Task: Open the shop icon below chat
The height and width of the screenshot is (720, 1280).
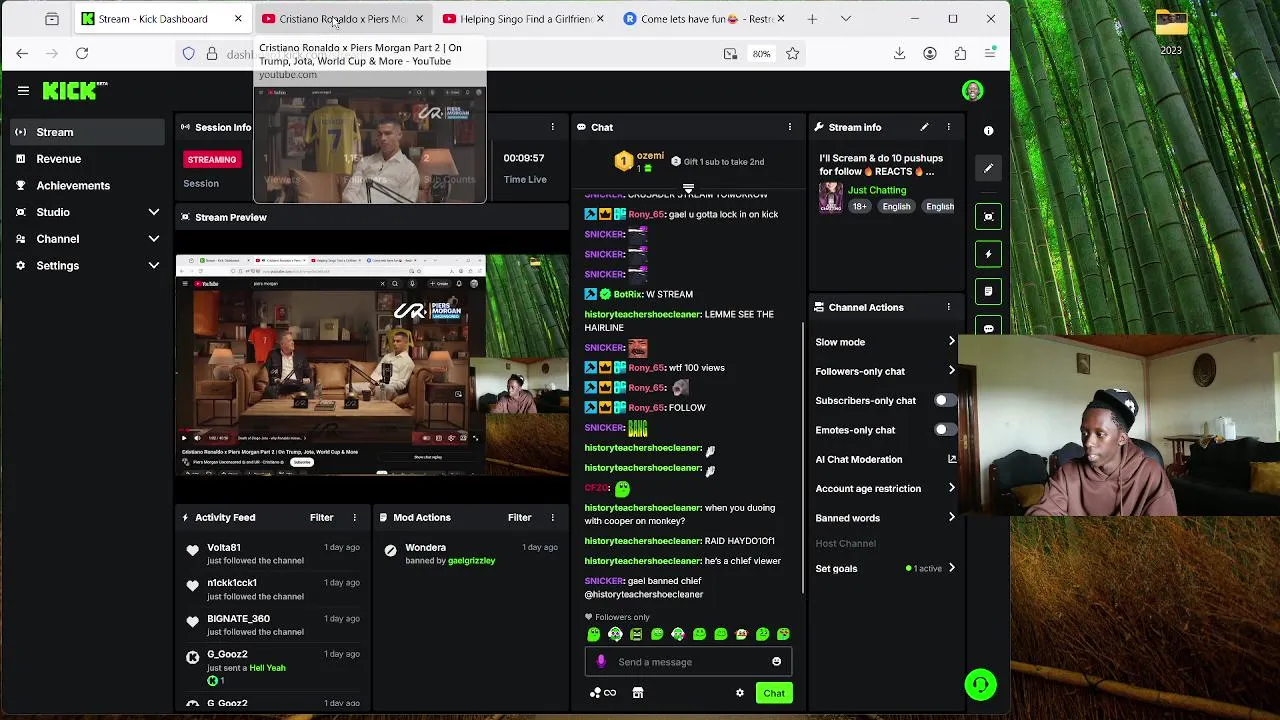Action: (637, 693)
